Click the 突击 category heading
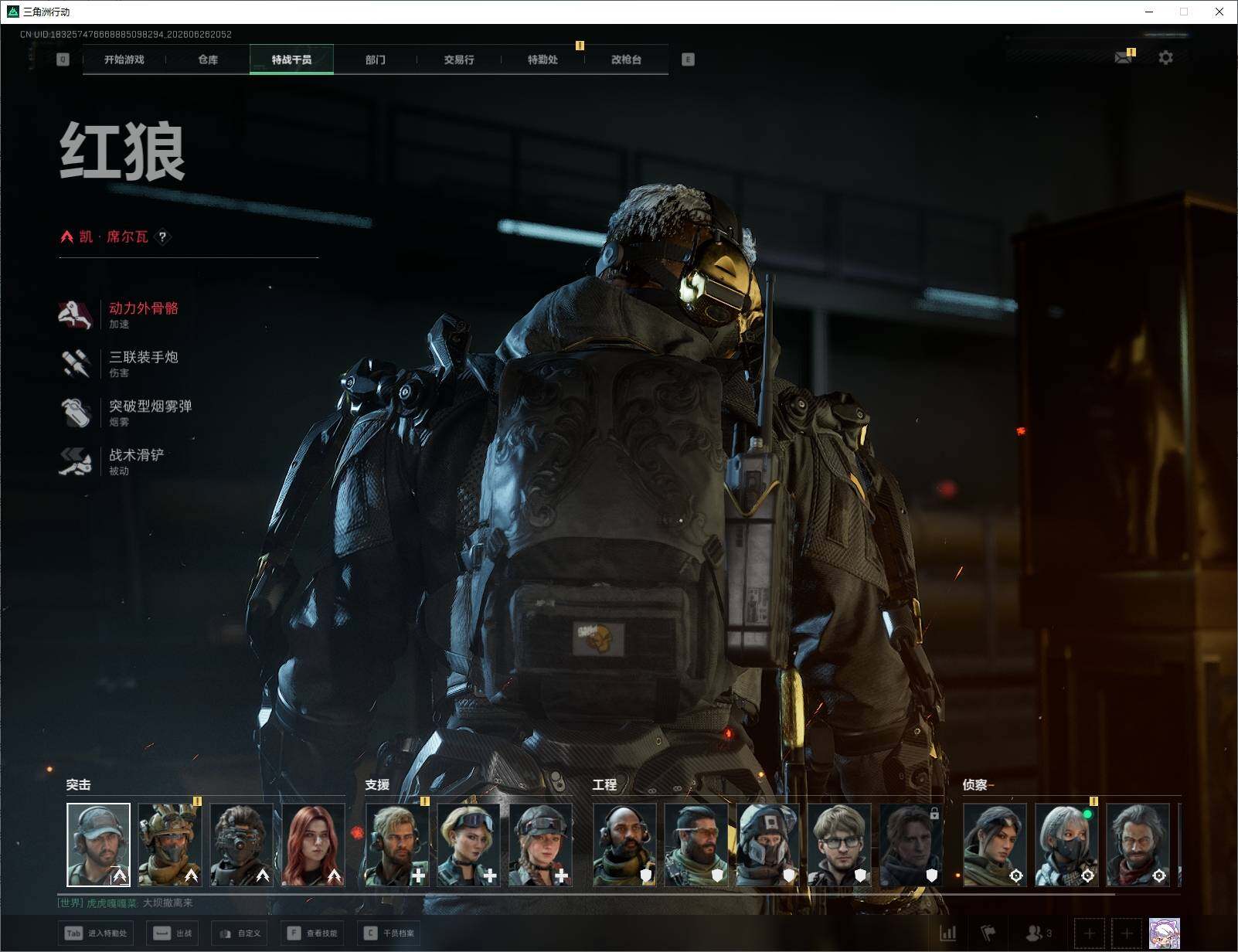The height and width of the screenshot is (952, 1238). 78,784
